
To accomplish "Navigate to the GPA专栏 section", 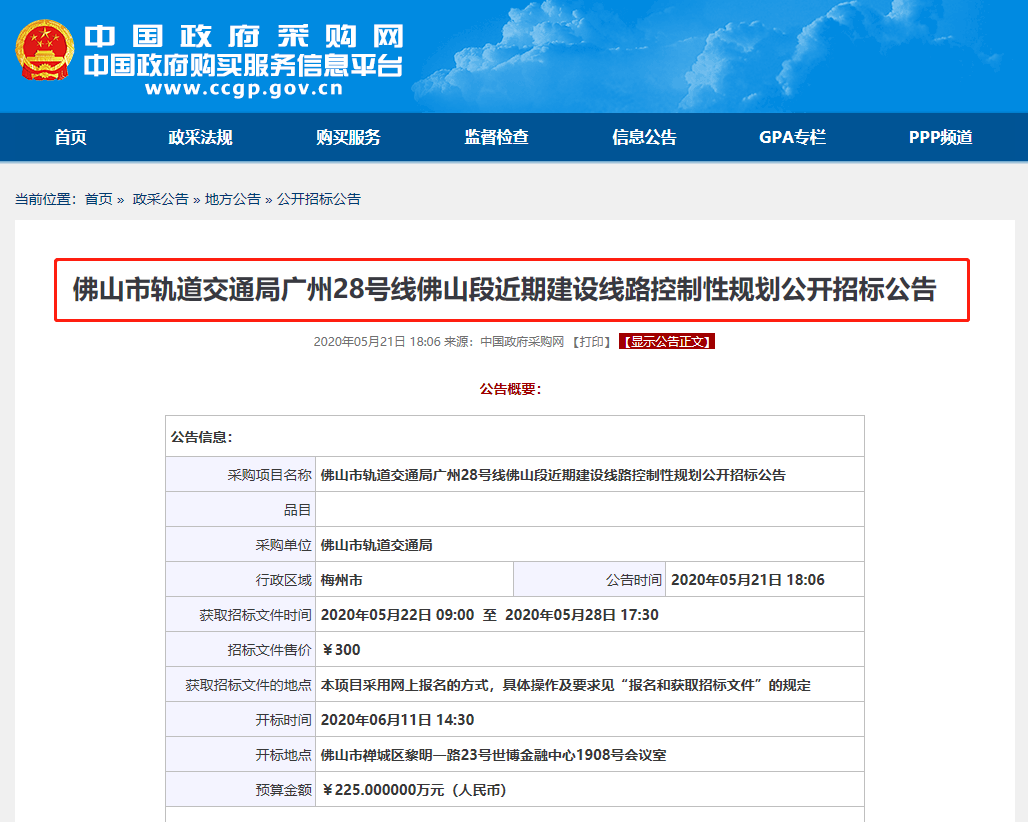I will coord(792,138).
